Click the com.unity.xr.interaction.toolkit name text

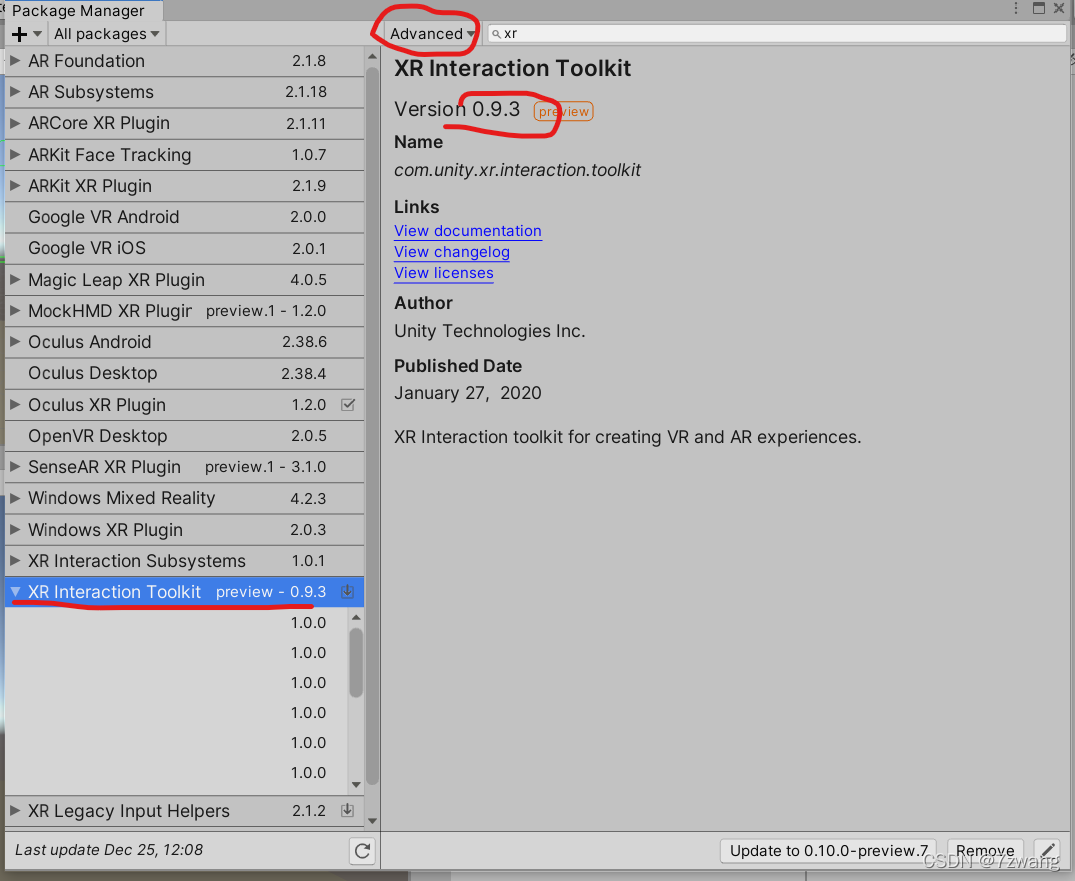pos(517,170)
